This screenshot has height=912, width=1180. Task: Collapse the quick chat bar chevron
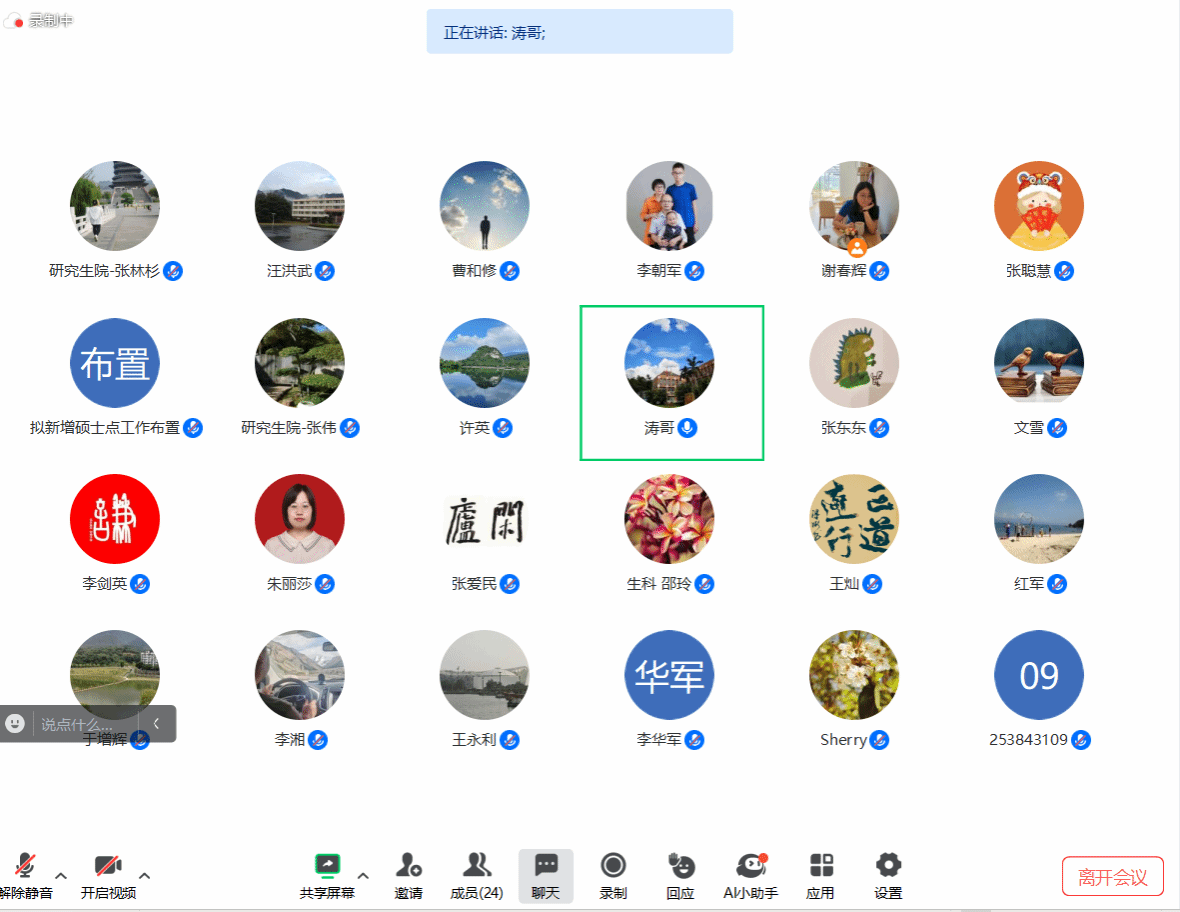[x=157, y=724]
